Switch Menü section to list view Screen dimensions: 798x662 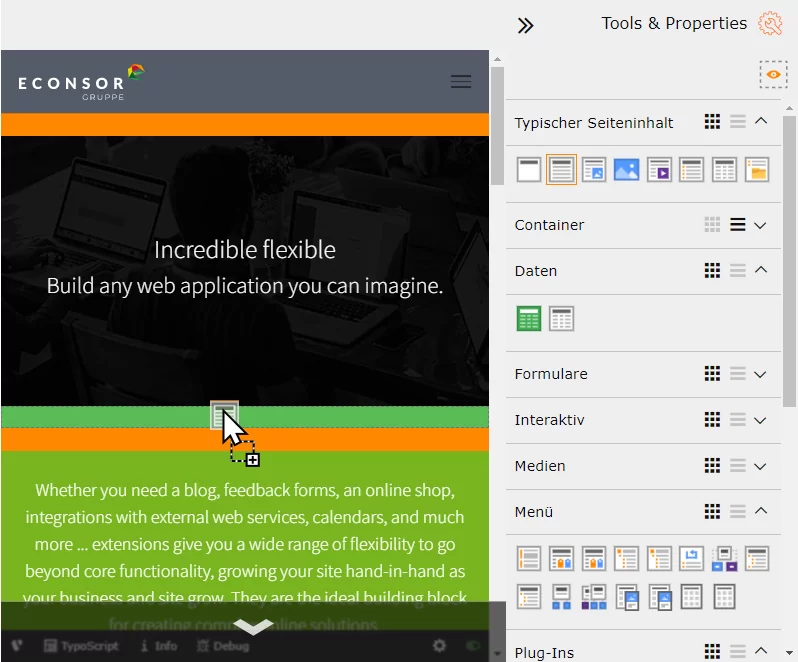tap(737, 511)
